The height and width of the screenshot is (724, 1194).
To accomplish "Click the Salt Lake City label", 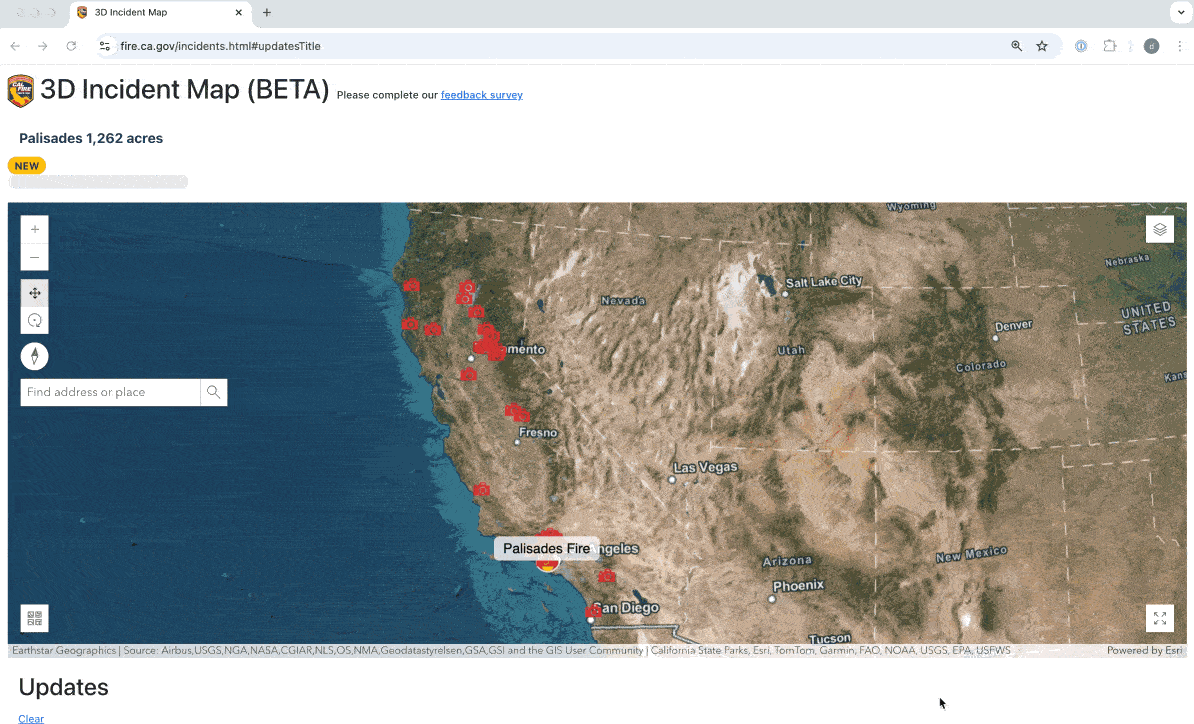I will click(824, 282).
